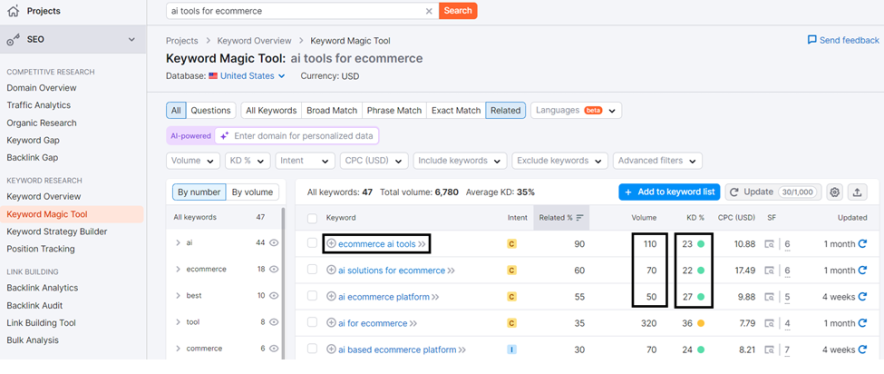Open the Intent filter dropdown
The width and height of the screenshot is (884, 374).
pos(305,161)
